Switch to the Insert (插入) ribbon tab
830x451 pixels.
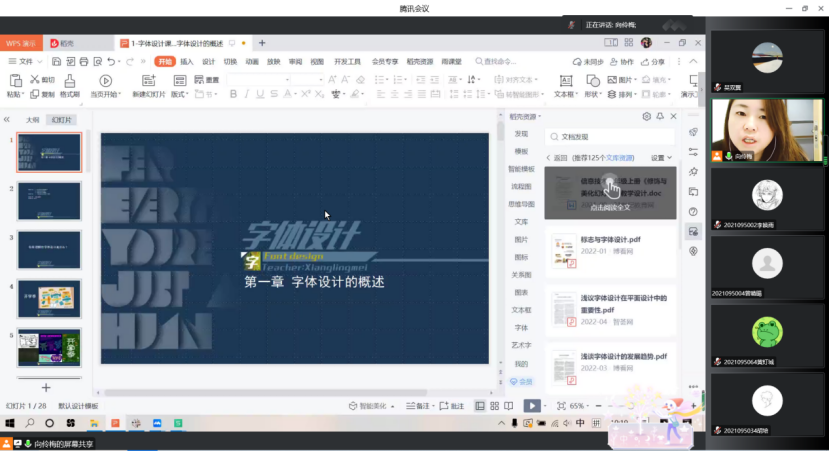pos(187,62)
